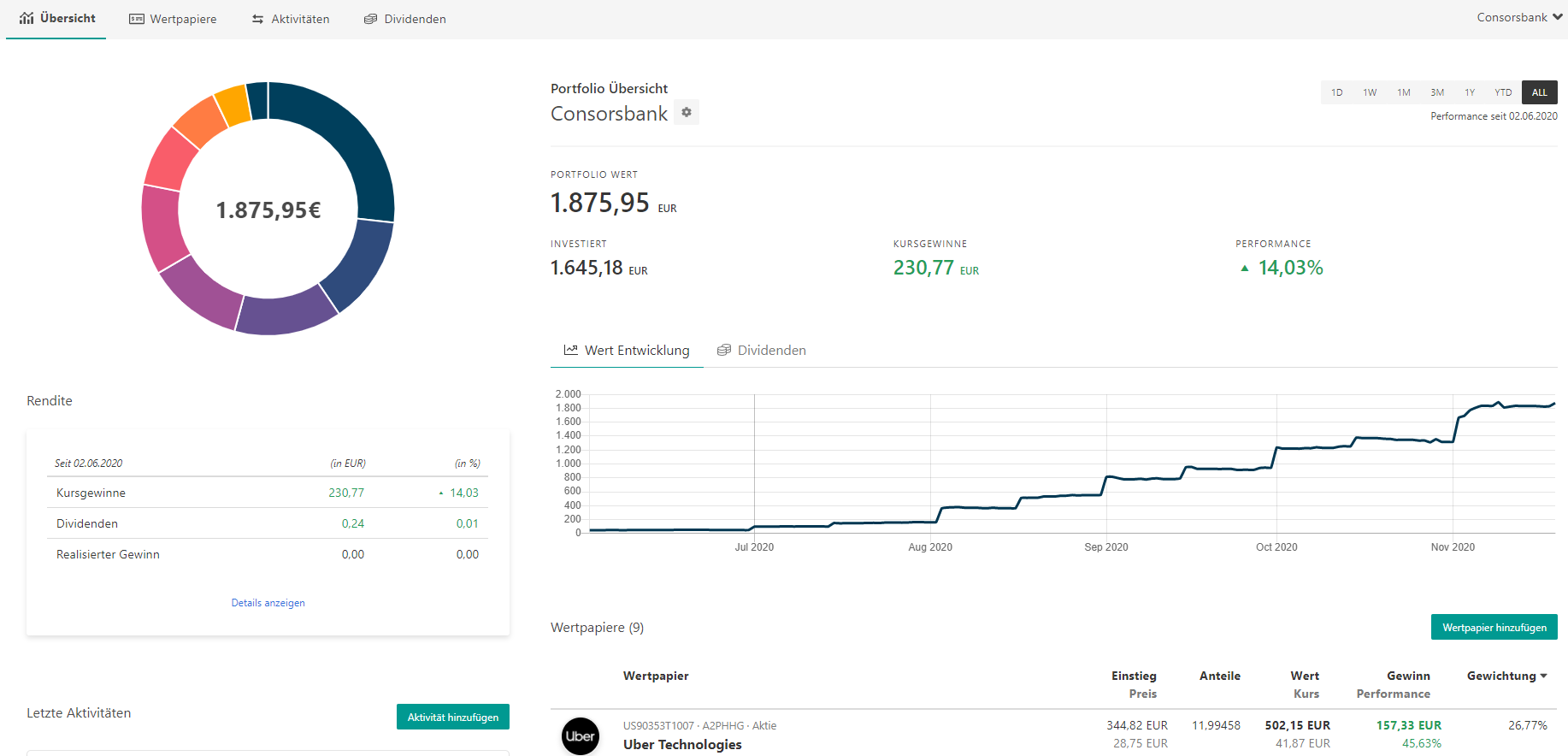Click the Uber ISIN US90353T1007 text

tap(658, 726)
